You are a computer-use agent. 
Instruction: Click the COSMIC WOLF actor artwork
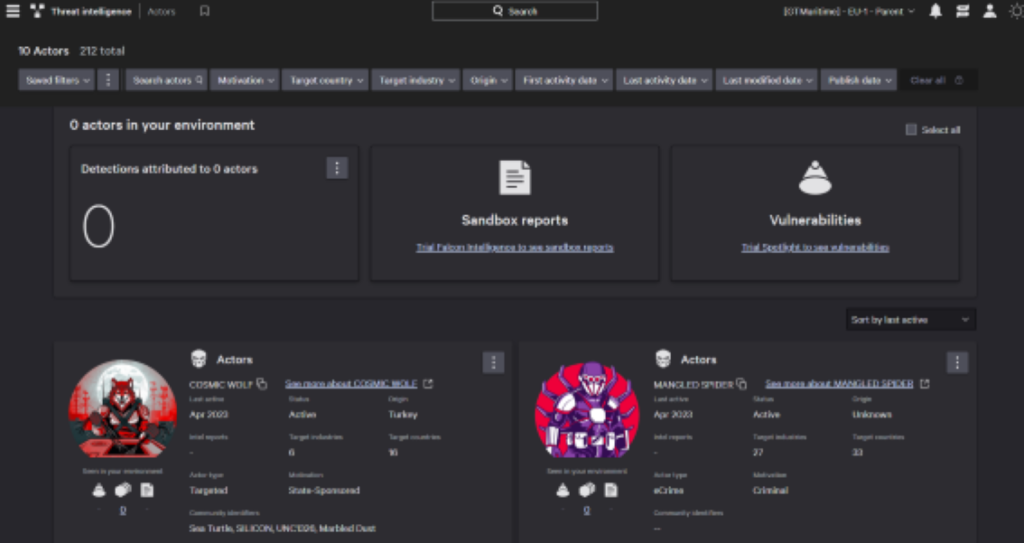122,408
